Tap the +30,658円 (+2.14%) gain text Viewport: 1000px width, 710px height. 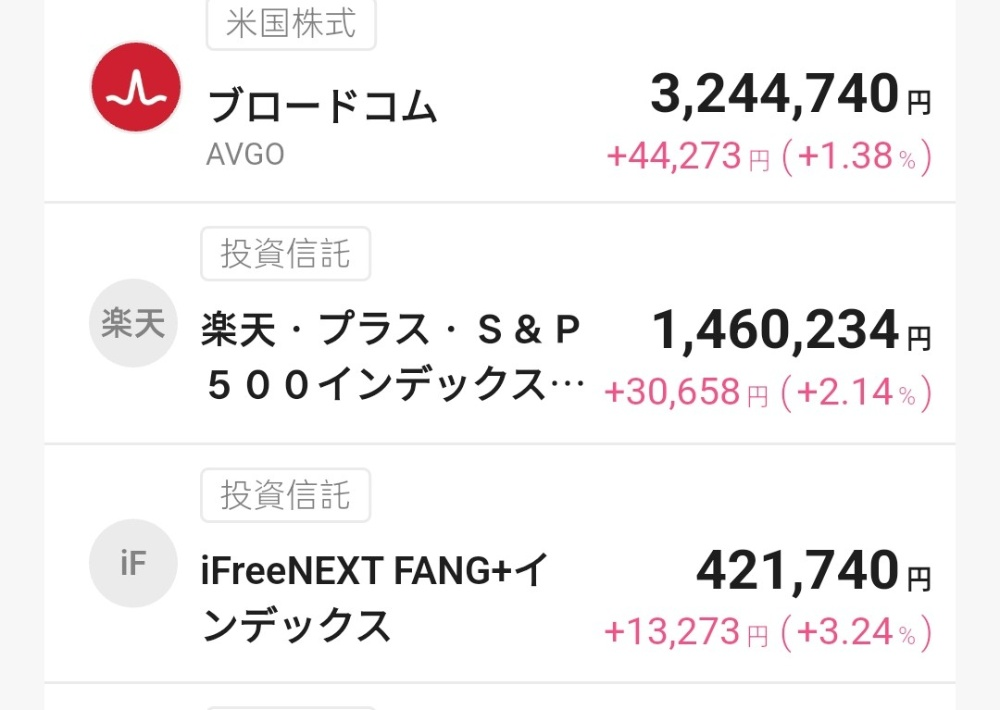768,392
